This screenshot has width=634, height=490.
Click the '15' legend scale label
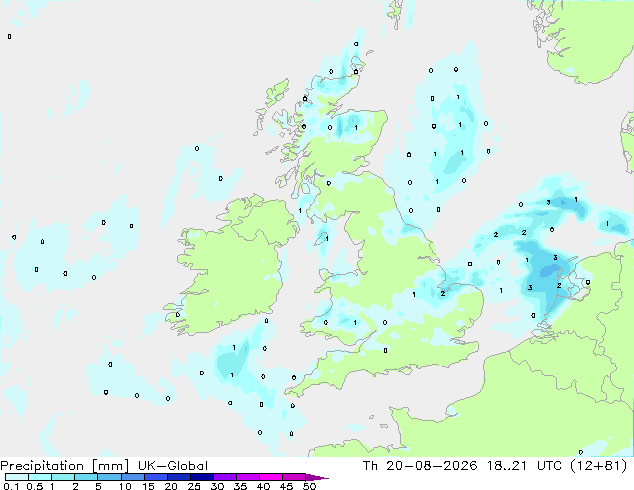tap(148, 486)
